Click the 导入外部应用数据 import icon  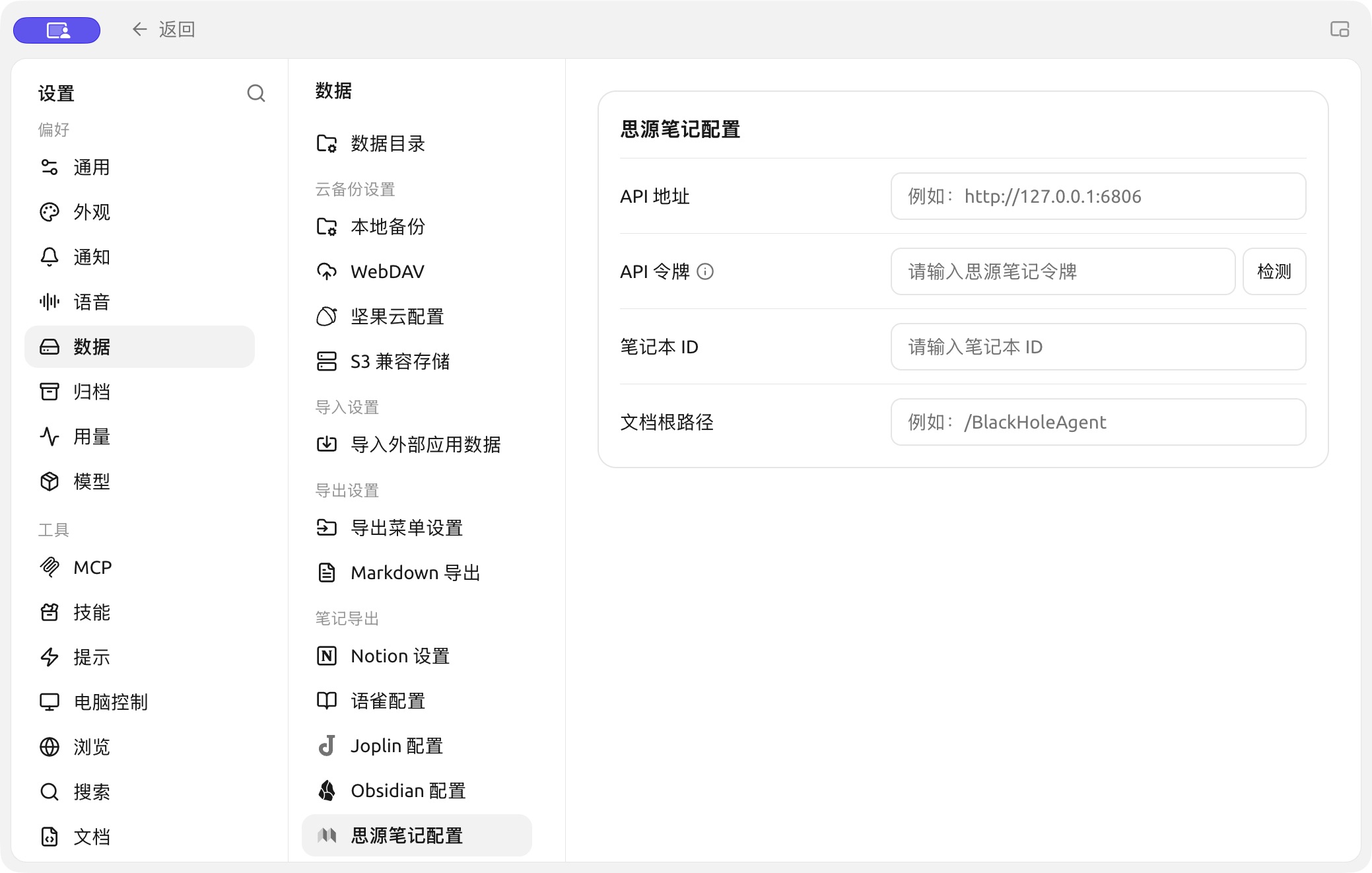click(327, 444)
